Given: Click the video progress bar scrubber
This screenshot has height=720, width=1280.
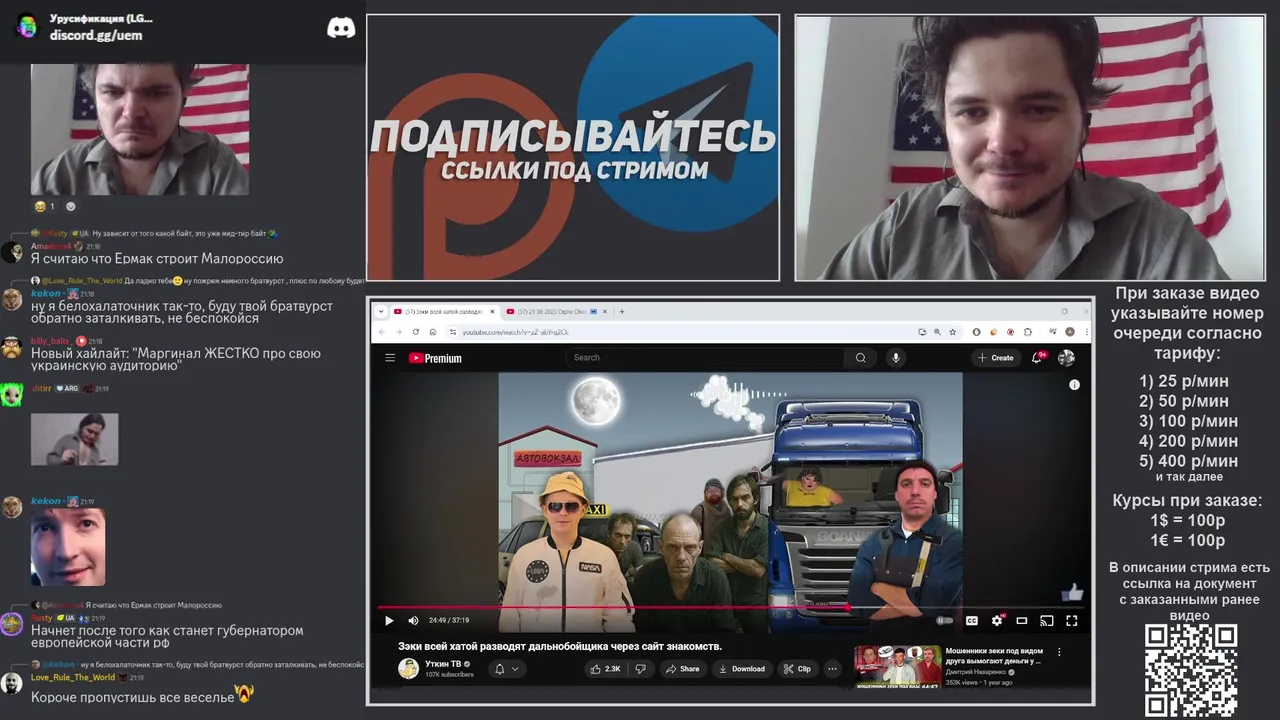Looking at the screenshot, I should click(847, 607).
